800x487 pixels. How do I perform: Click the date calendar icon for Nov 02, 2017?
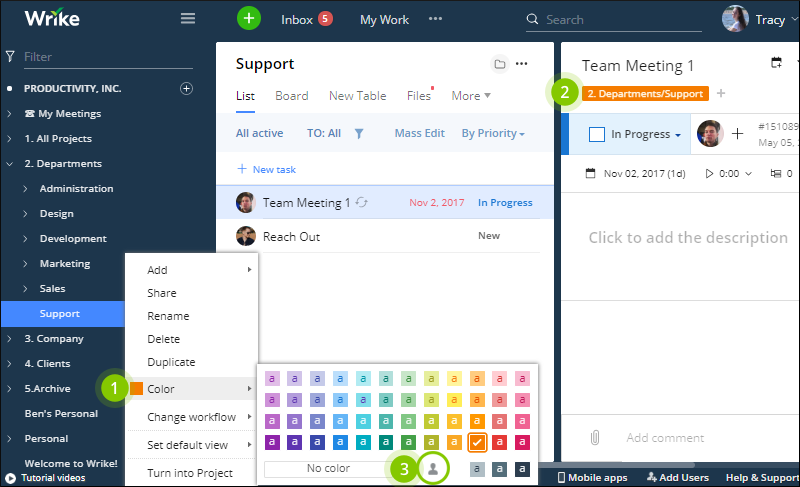click(590, 173)
